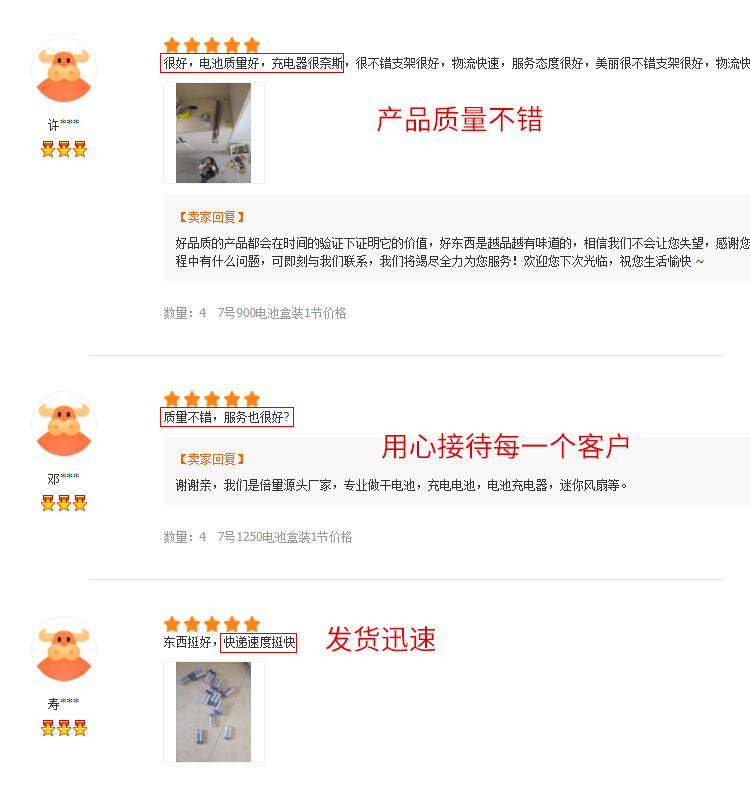Click the bull avatar of reviewer 寿***
Image resolution: width=750 pixels, height=803 pixels.
pos(64,649)
